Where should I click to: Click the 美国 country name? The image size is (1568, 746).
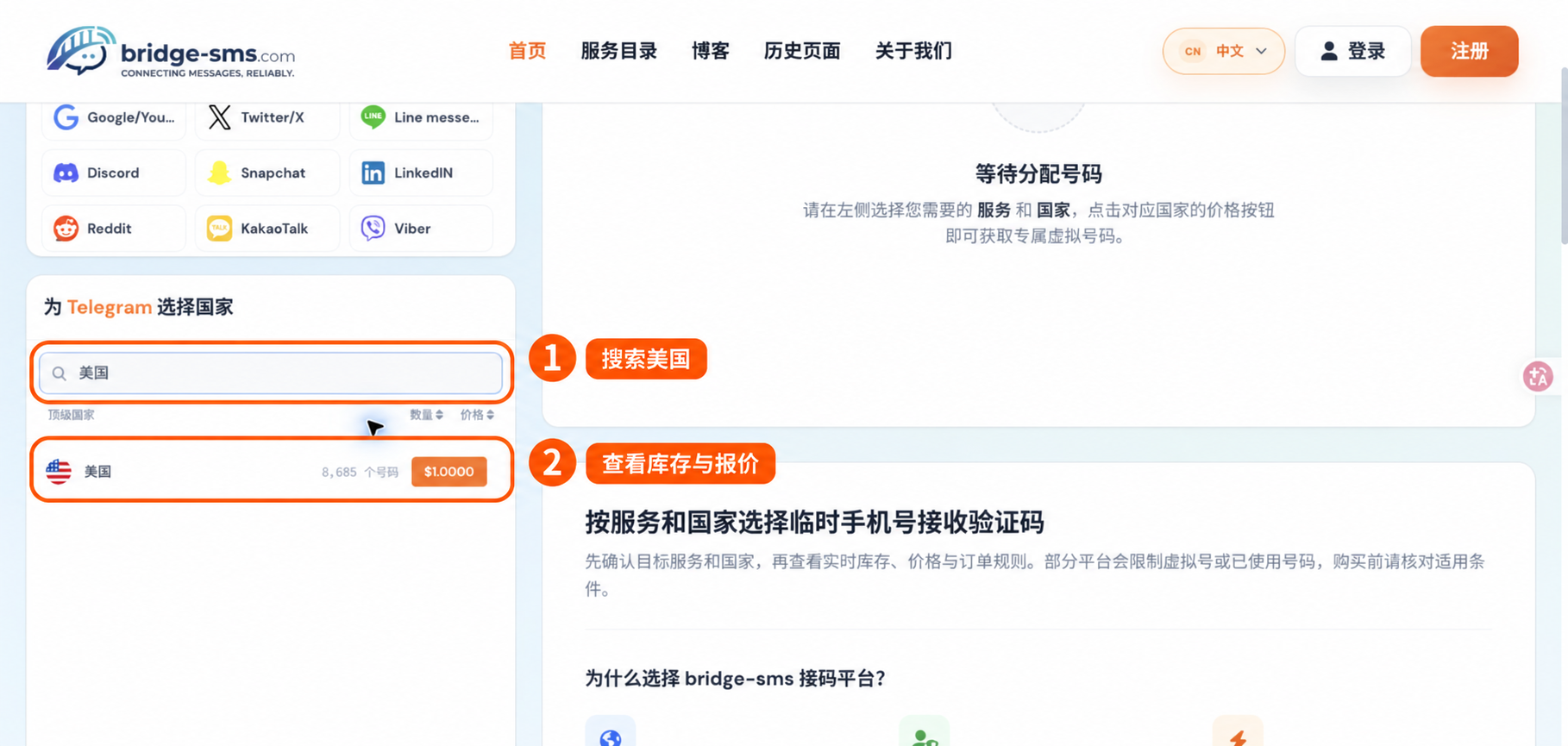tap(97, 472)
